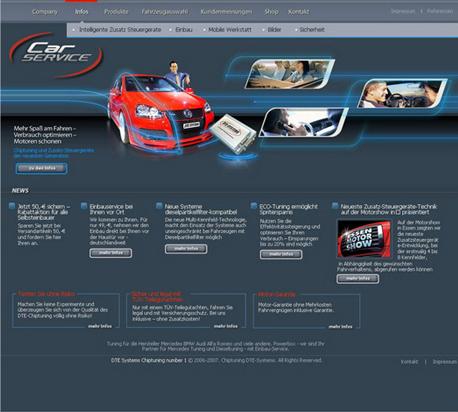Click the red heading 'Motor-Garantie'
458x412 pixels.
(x=277, y=294)
